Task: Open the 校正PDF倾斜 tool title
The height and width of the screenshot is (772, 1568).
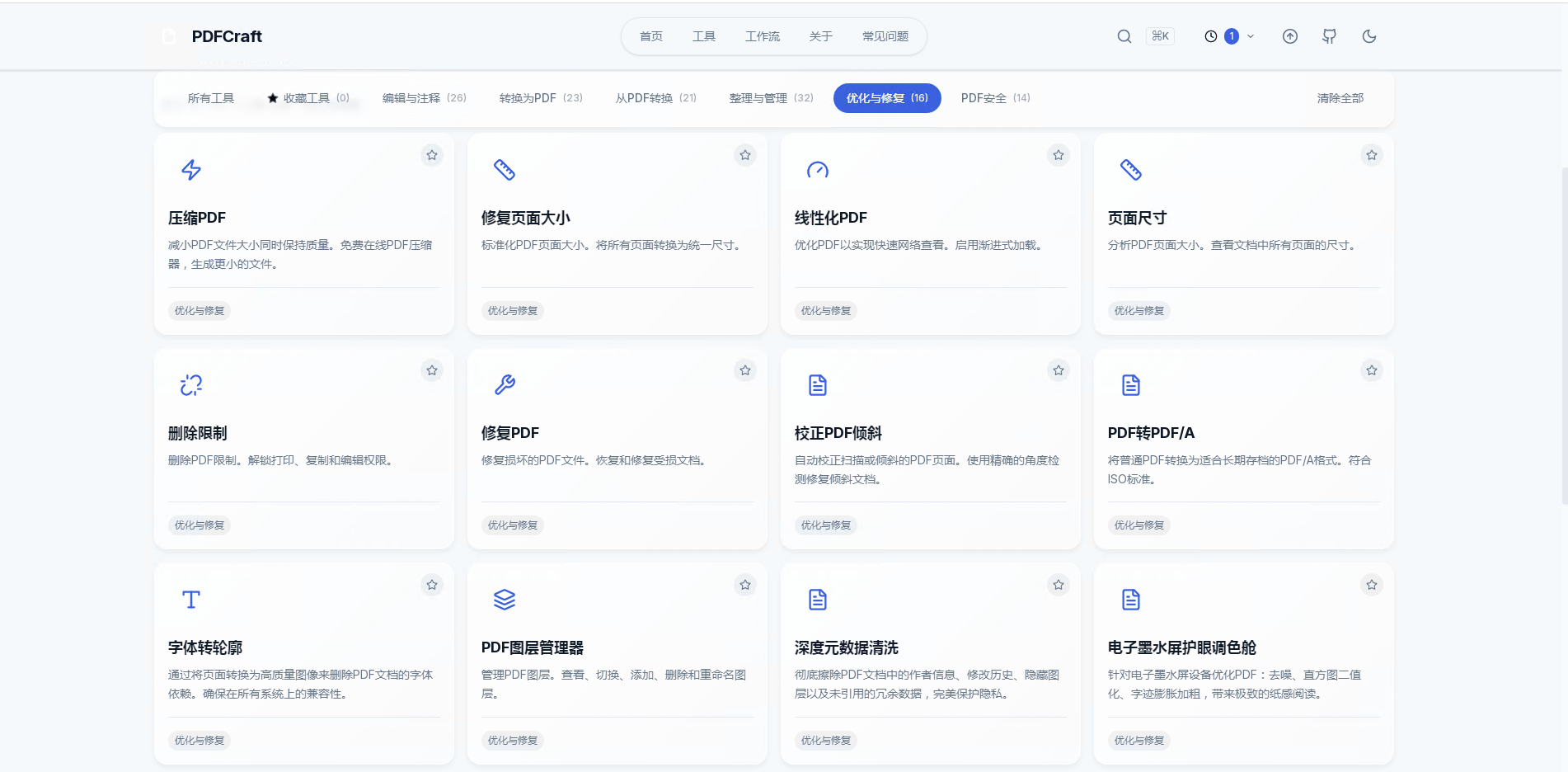Action: 838,433
